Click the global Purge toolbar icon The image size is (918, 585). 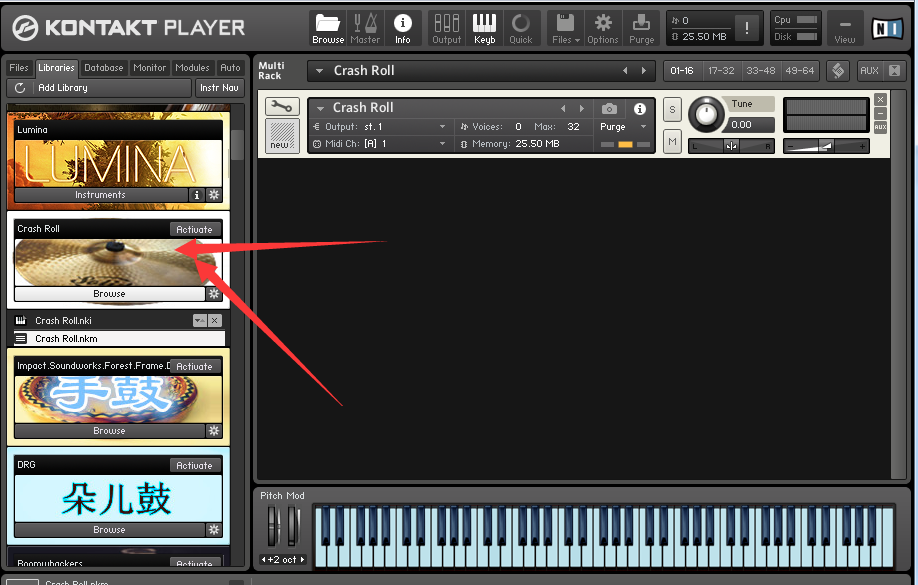pyautogui.click(x=641, y=28)
